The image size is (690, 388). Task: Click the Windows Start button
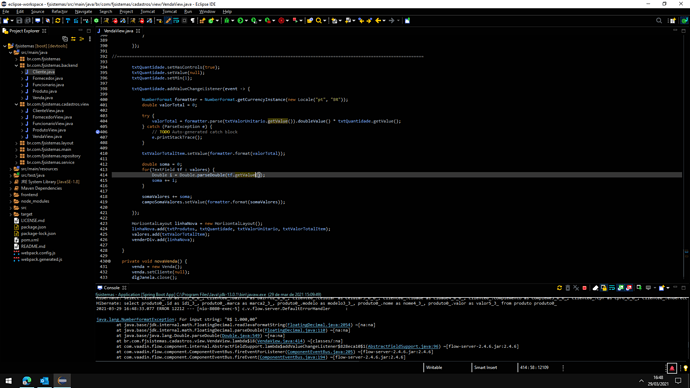(x=8, y=381)
